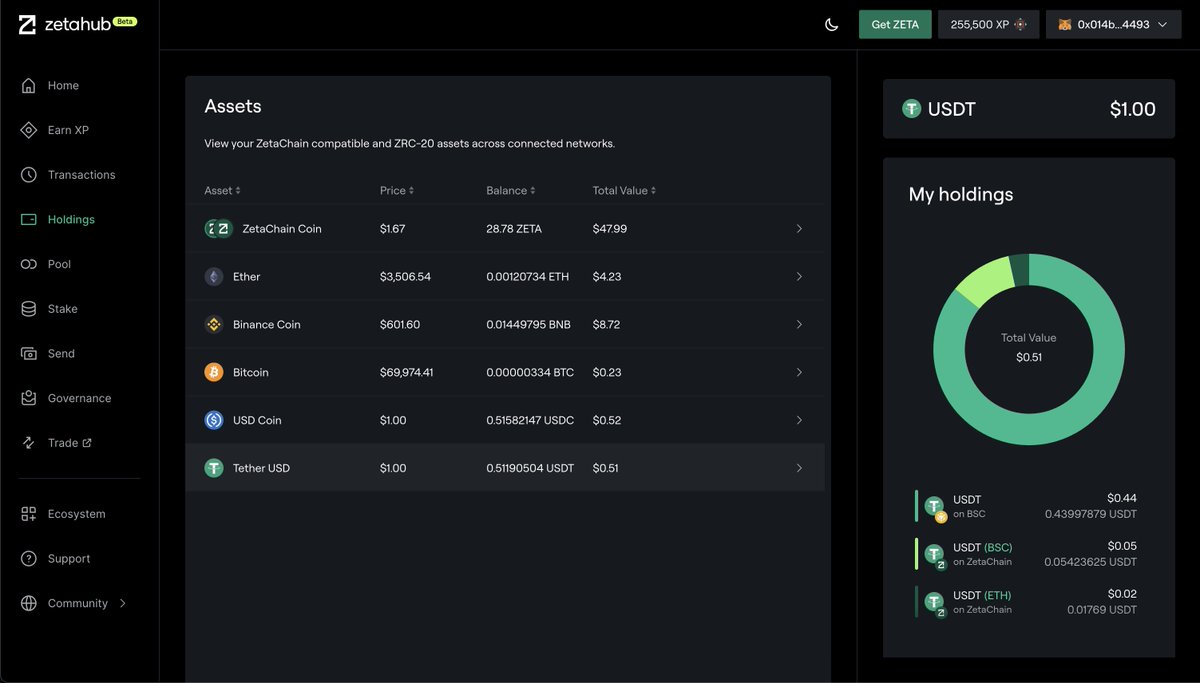
Task: Go to Home in sidebar
Action: 63,86
